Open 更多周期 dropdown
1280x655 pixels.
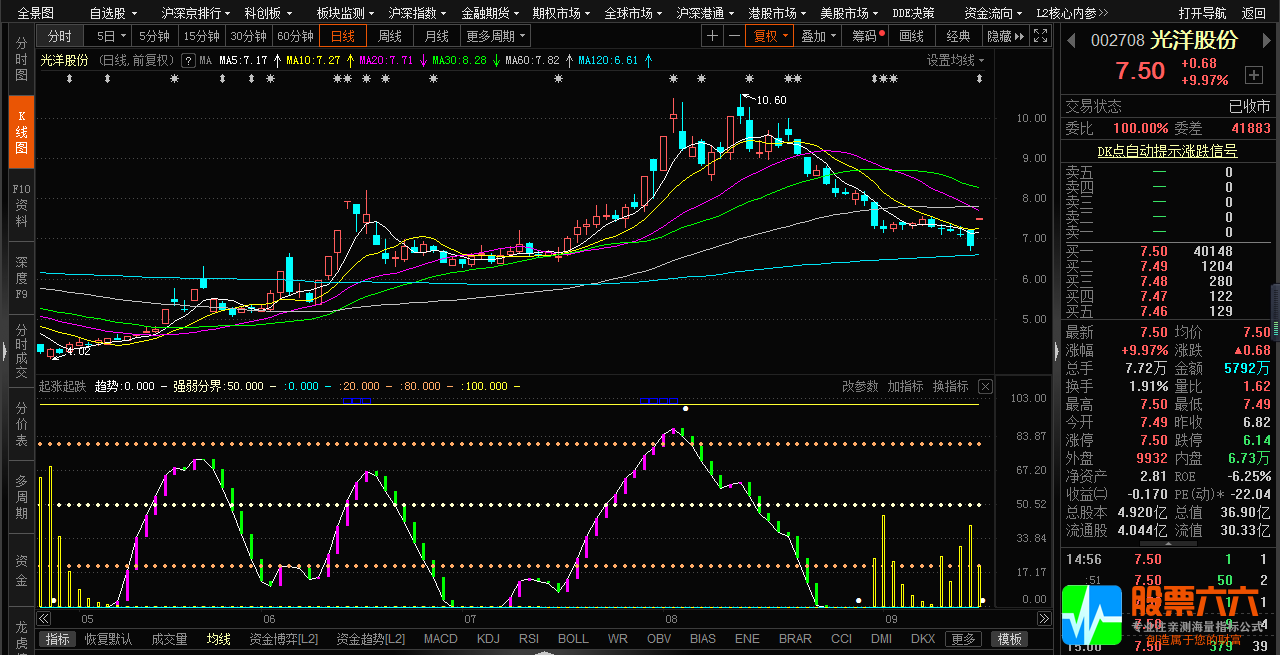tap(495, 36)
